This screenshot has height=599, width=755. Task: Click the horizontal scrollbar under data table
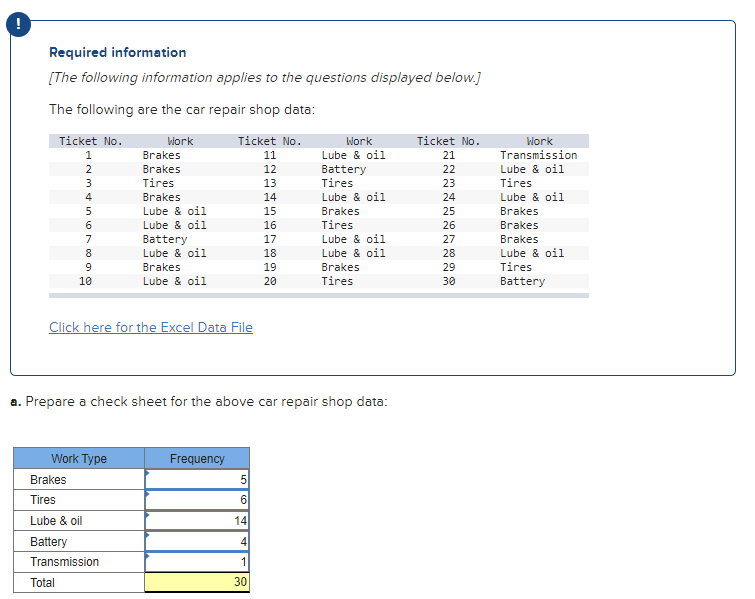pos(319,296)
